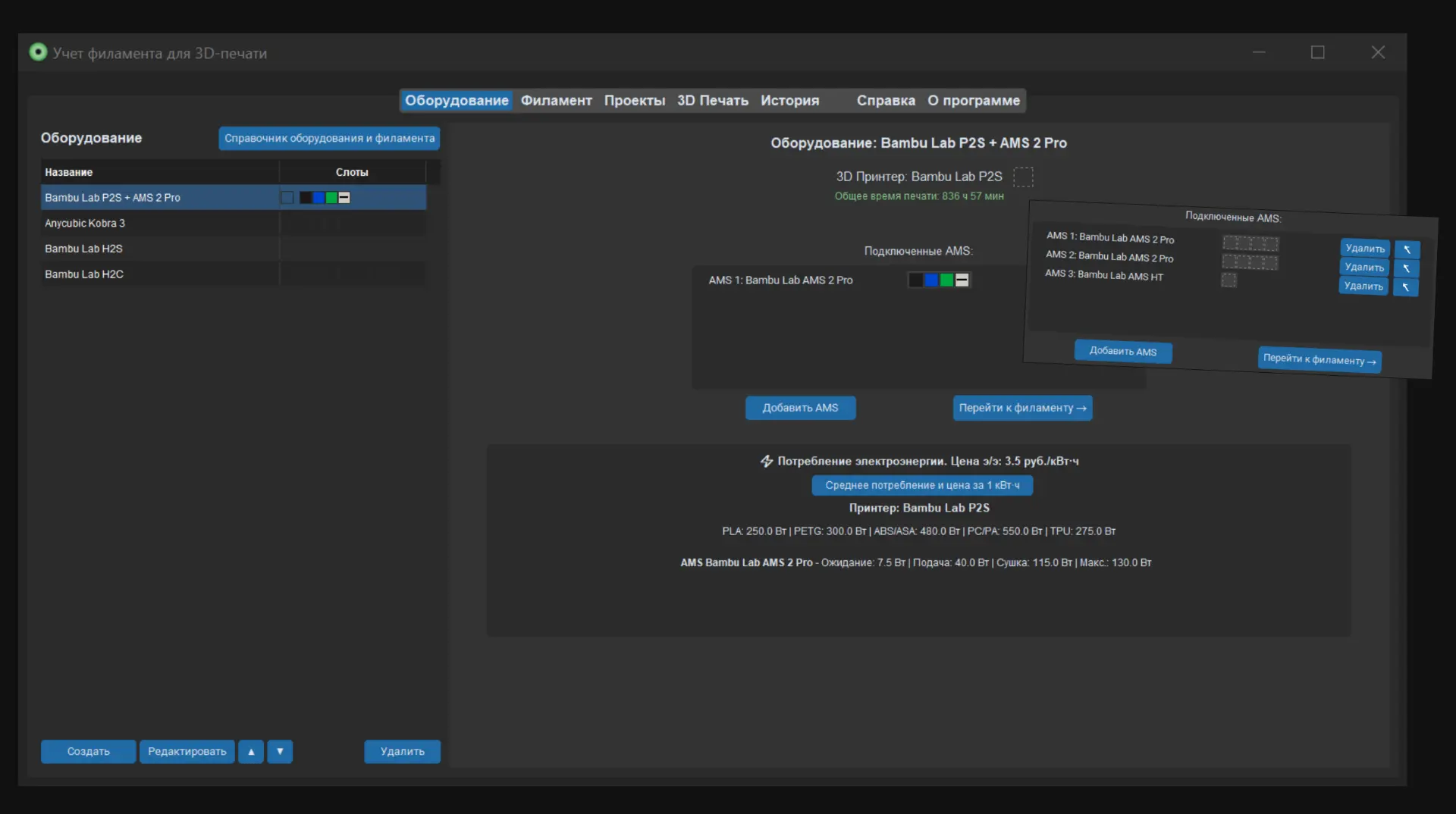1456x814 pixels.
Task: Open the История tab
Action: 789,100
